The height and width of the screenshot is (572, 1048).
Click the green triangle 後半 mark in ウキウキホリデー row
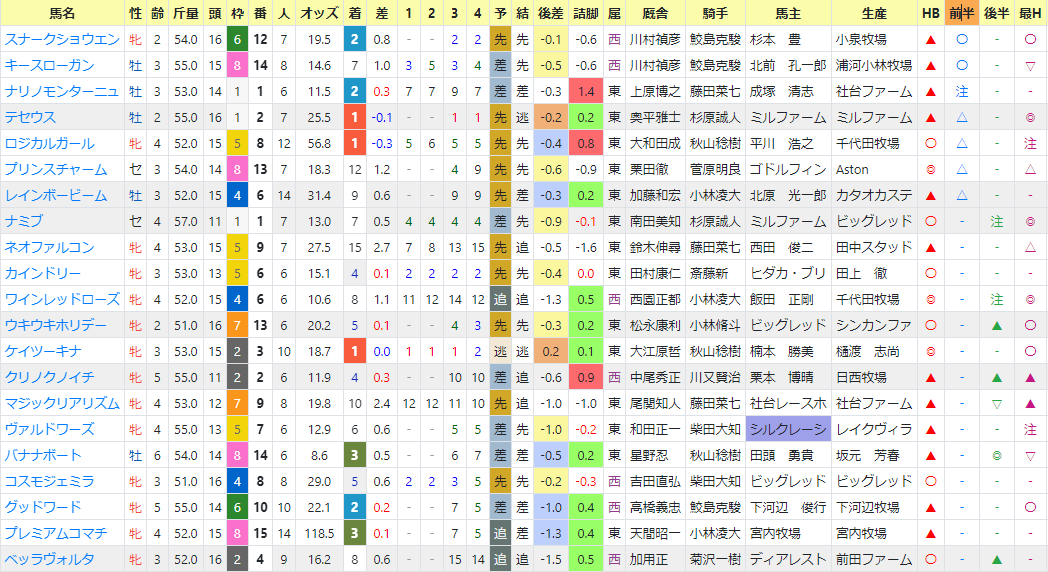(x=997, y=325)
